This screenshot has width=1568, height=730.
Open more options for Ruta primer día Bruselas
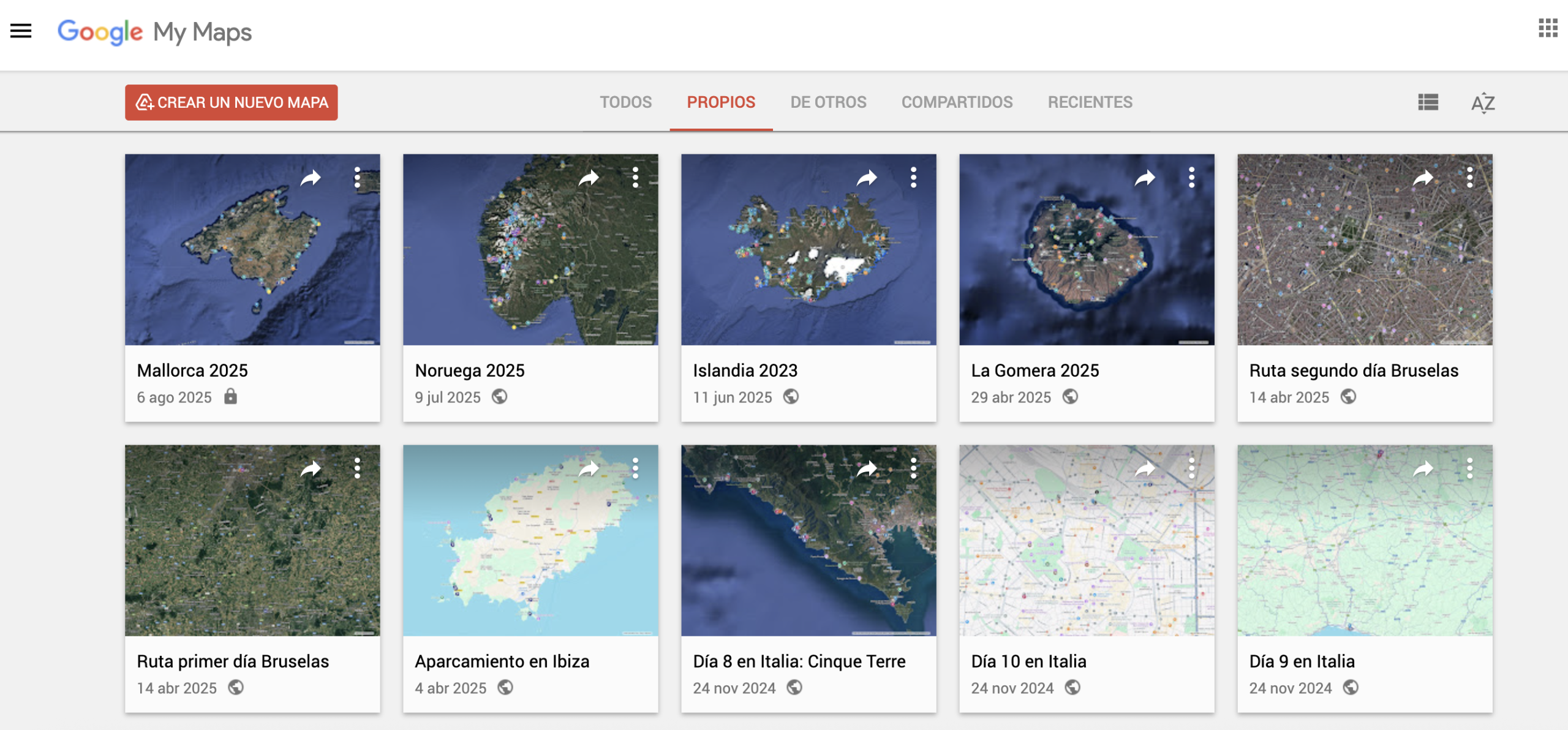pyautogui.click(x=357, y=468)
